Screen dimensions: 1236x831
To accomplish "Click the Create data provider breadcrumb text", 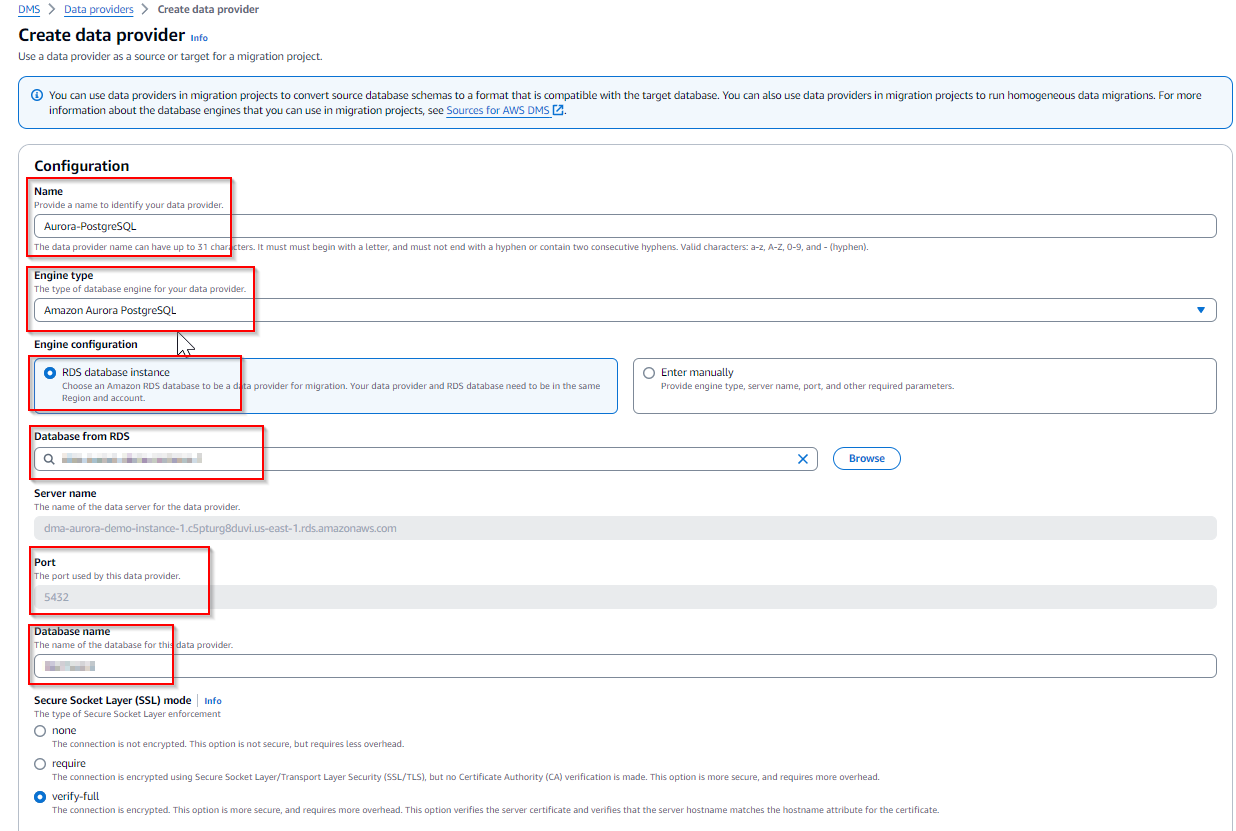I will click(x=209, y=9).
